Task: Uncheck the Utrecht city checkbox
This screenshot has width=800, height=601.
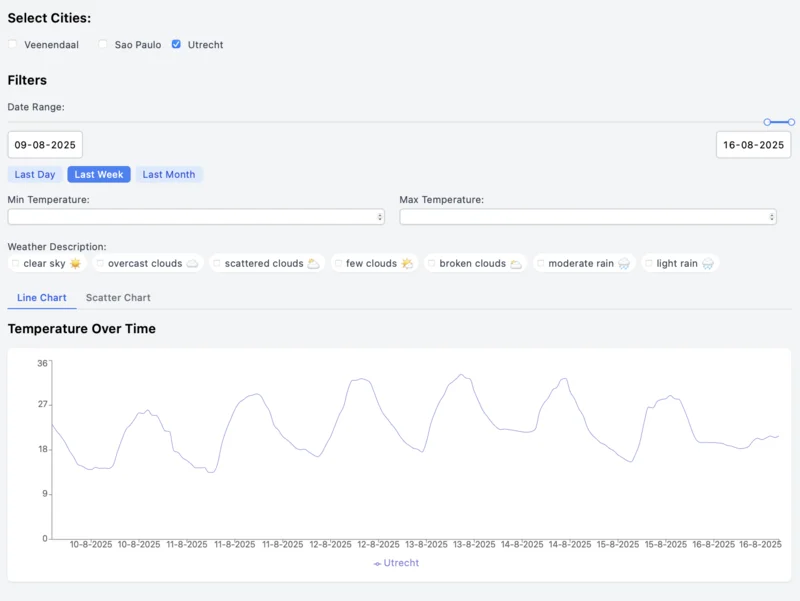Action: click(x=176, y=44)
